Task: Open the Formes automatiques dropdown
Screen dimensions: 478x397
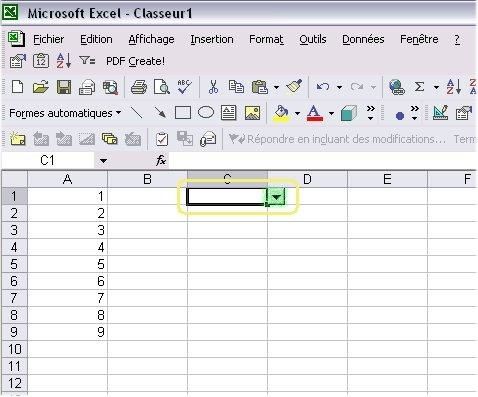Action: click(x=65, y=113)
